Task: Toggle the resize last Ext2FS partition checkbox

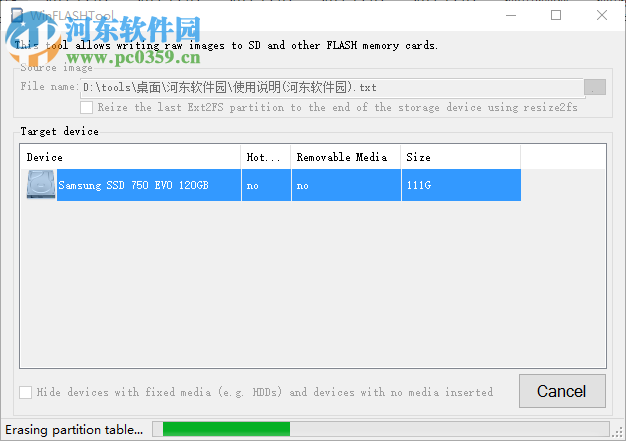Action: [x=87, y=107]
